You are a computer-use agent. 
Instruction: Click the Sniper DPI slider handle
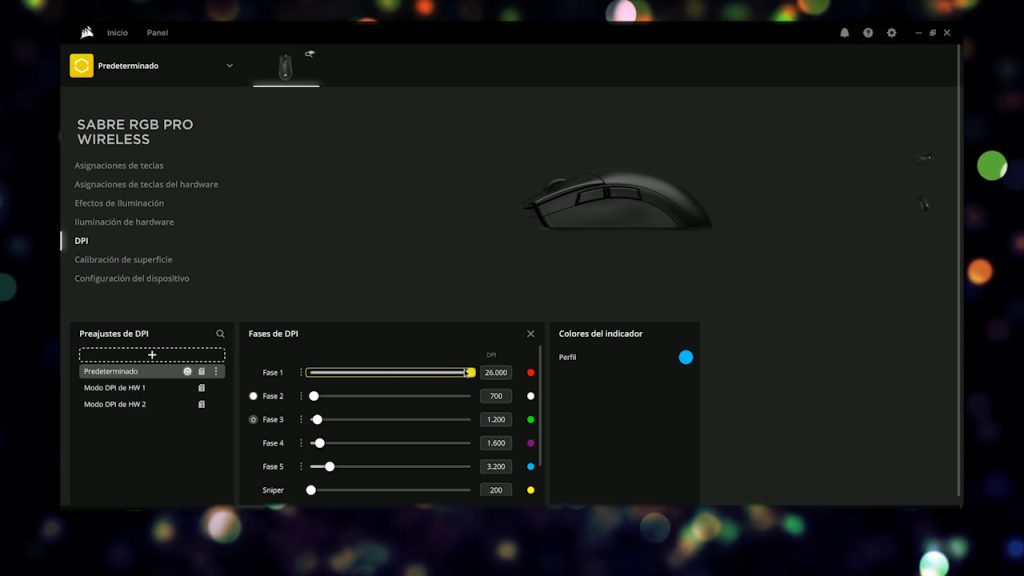(x=311, y=490)
